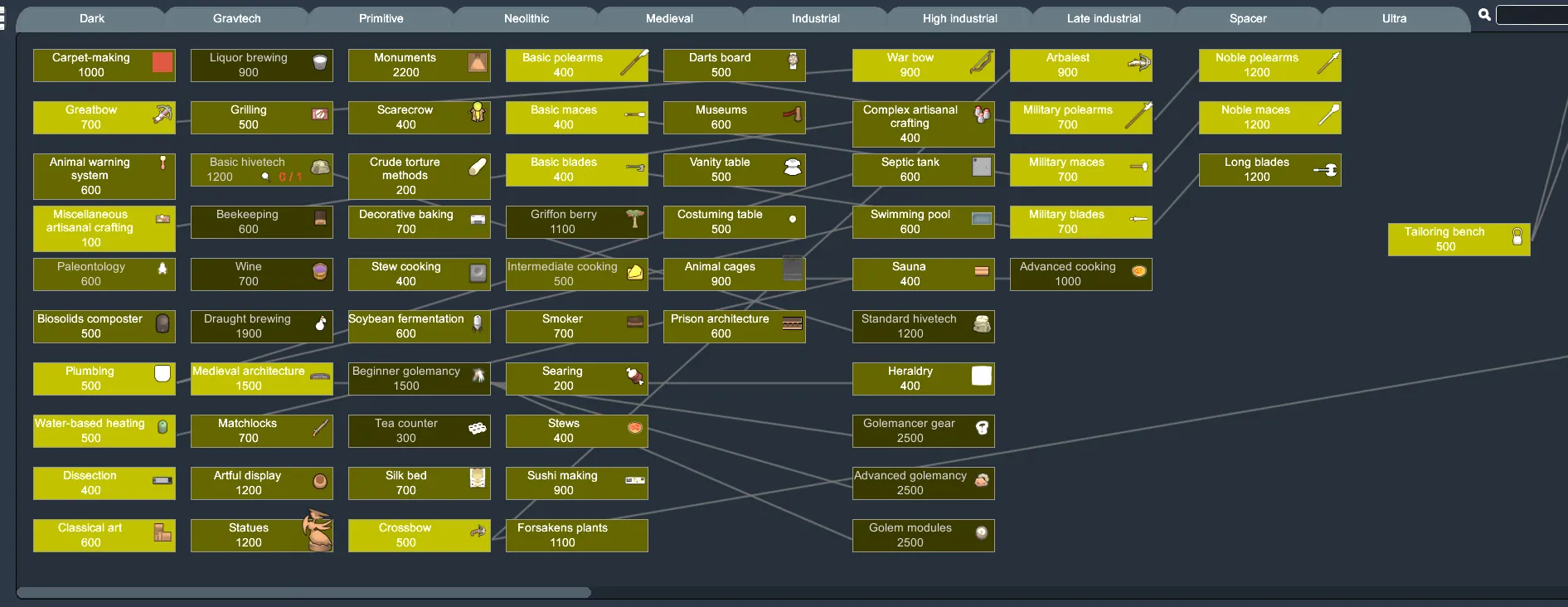Click the Tailoring bench icon
The height and width of the screenshot is (607, 1568).
(x=1517, y=237)
